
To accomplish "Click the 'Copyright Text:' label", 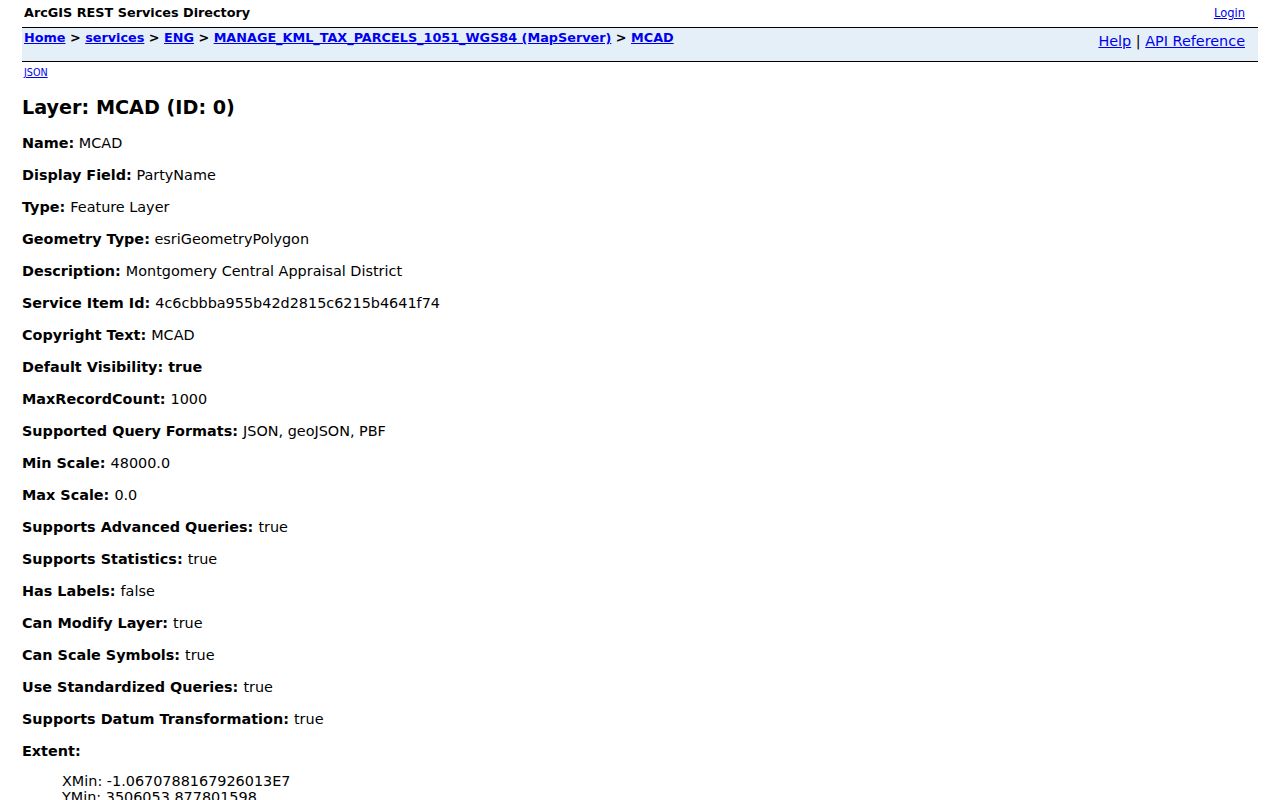I will pyautogui.click(x=85, y=335).
